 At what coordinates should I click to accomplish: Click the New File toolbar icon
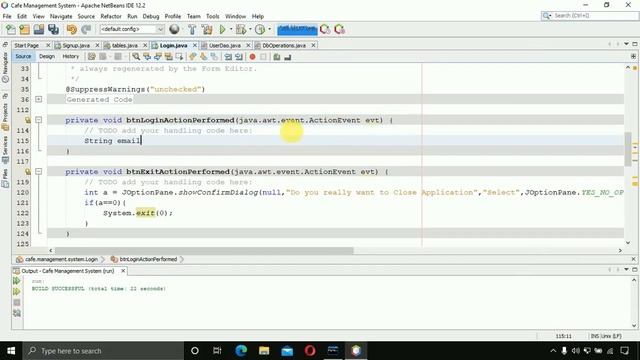[x=11, y=29]
